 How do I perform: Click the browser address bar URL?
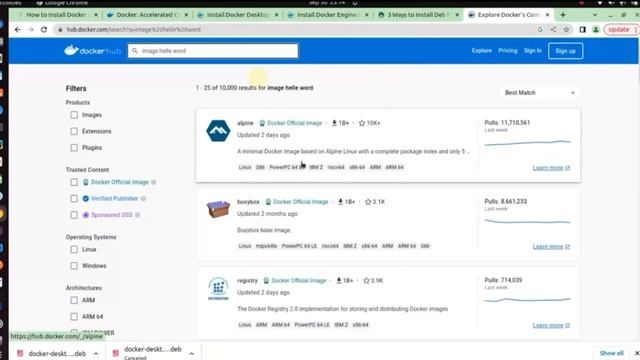133,29
